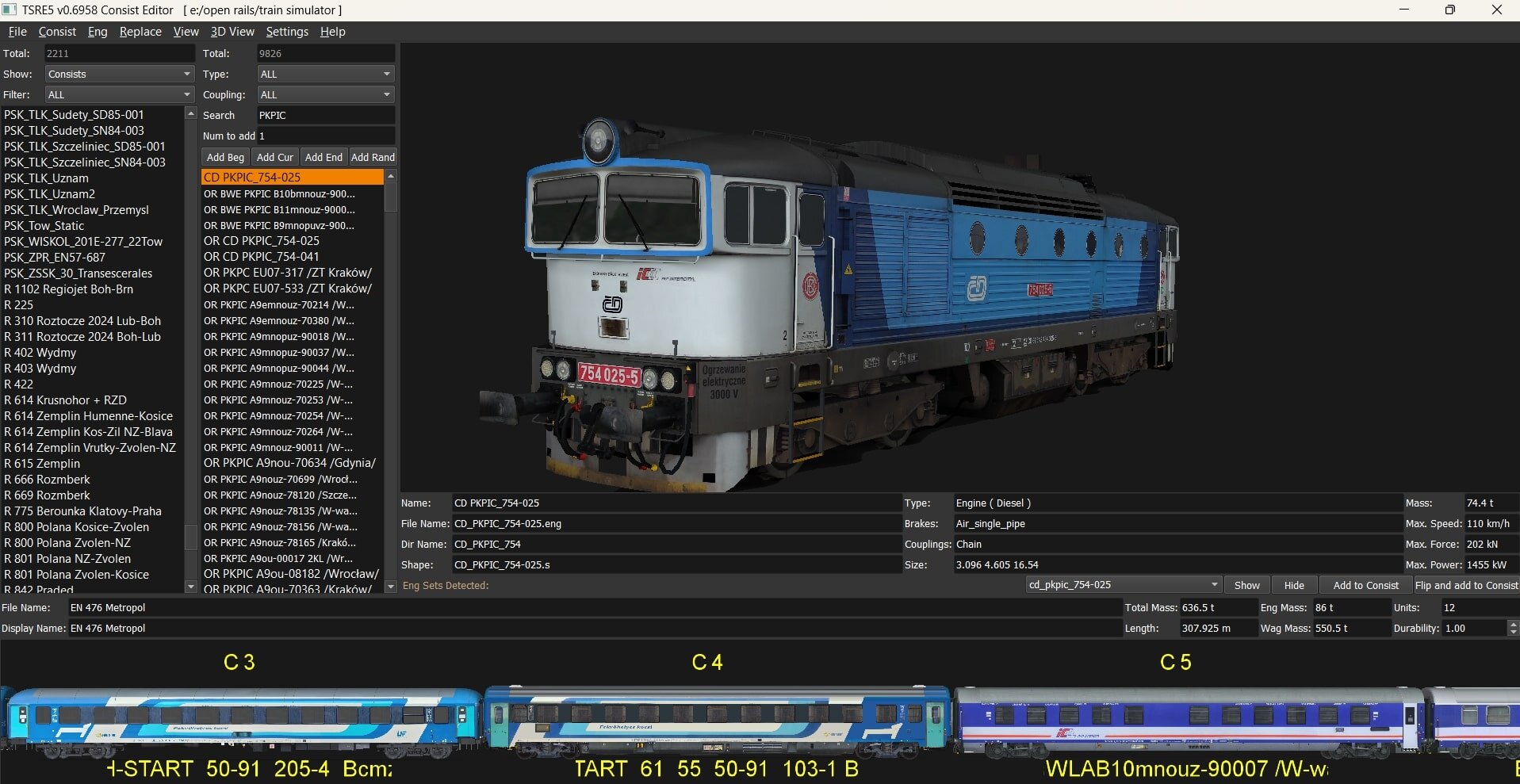The width and height of the screenshot is (1520, 784).
Task: Click the Add Beg button
Action: [x=224, y=156]
